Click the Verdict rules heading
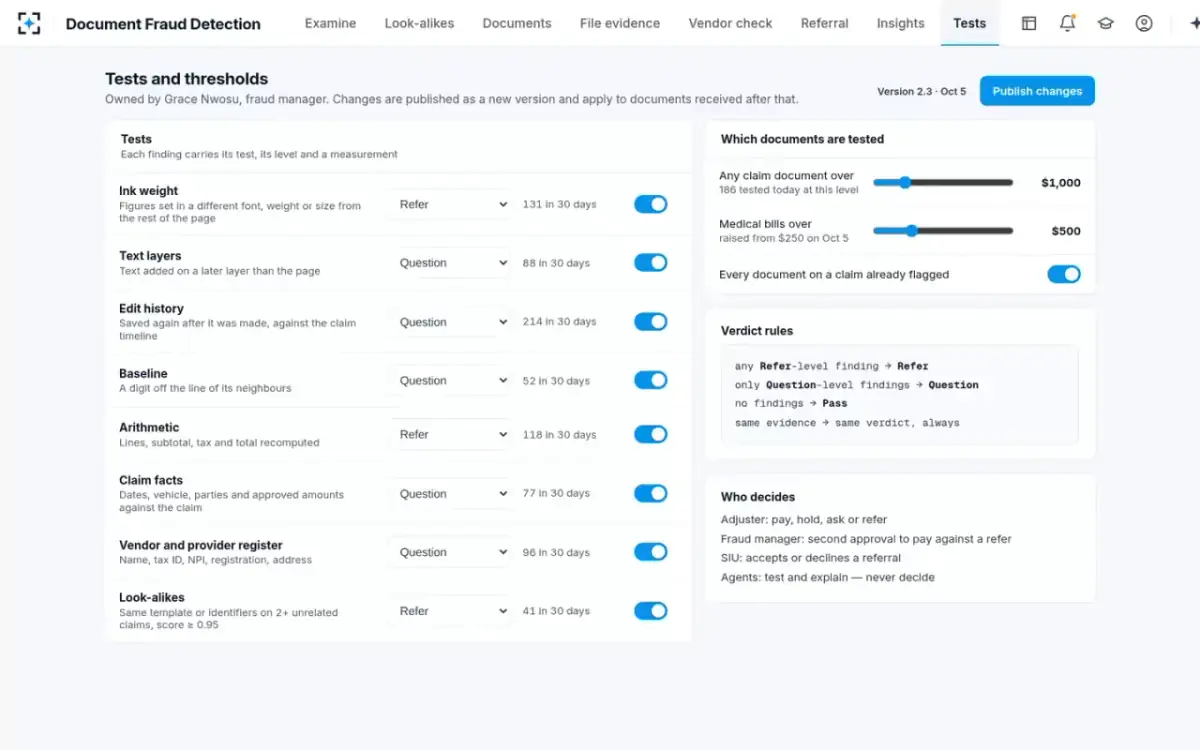The height and width of the screenshot is (750, 1200). tap(757, 331)
